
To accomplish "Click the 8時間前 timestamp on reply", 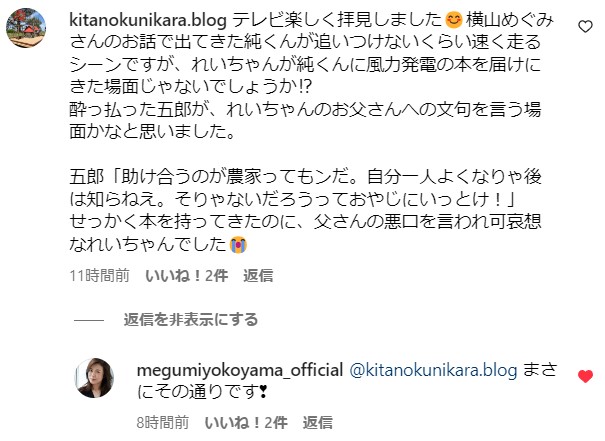I will click(163, 423).
